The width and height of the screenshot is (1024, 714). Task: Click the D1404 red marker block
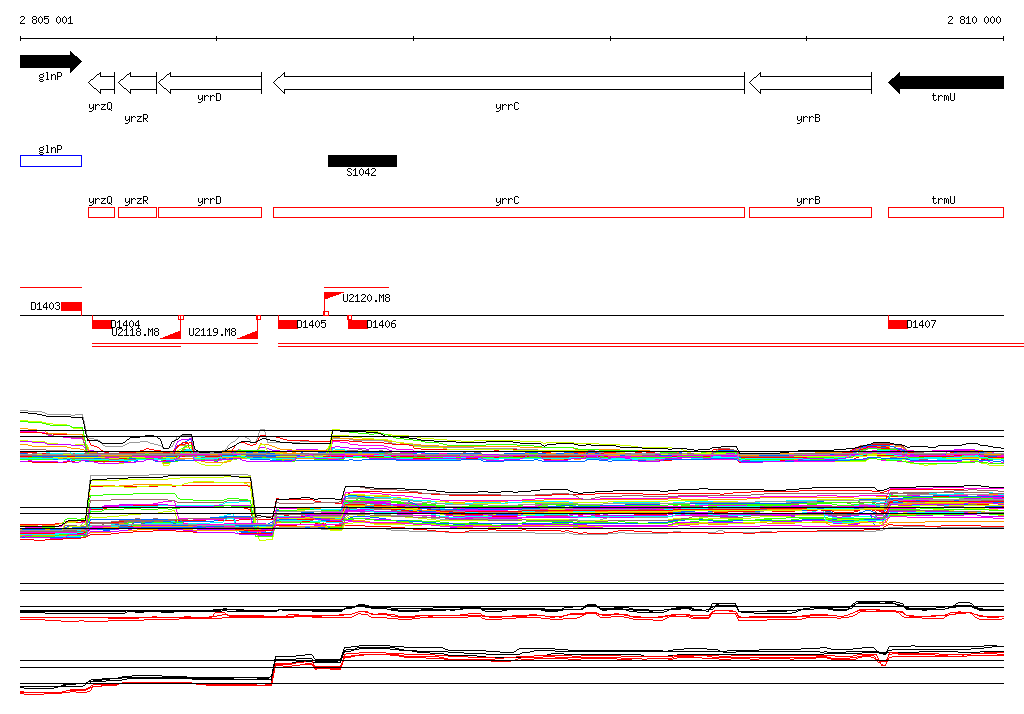pos(101,324)
